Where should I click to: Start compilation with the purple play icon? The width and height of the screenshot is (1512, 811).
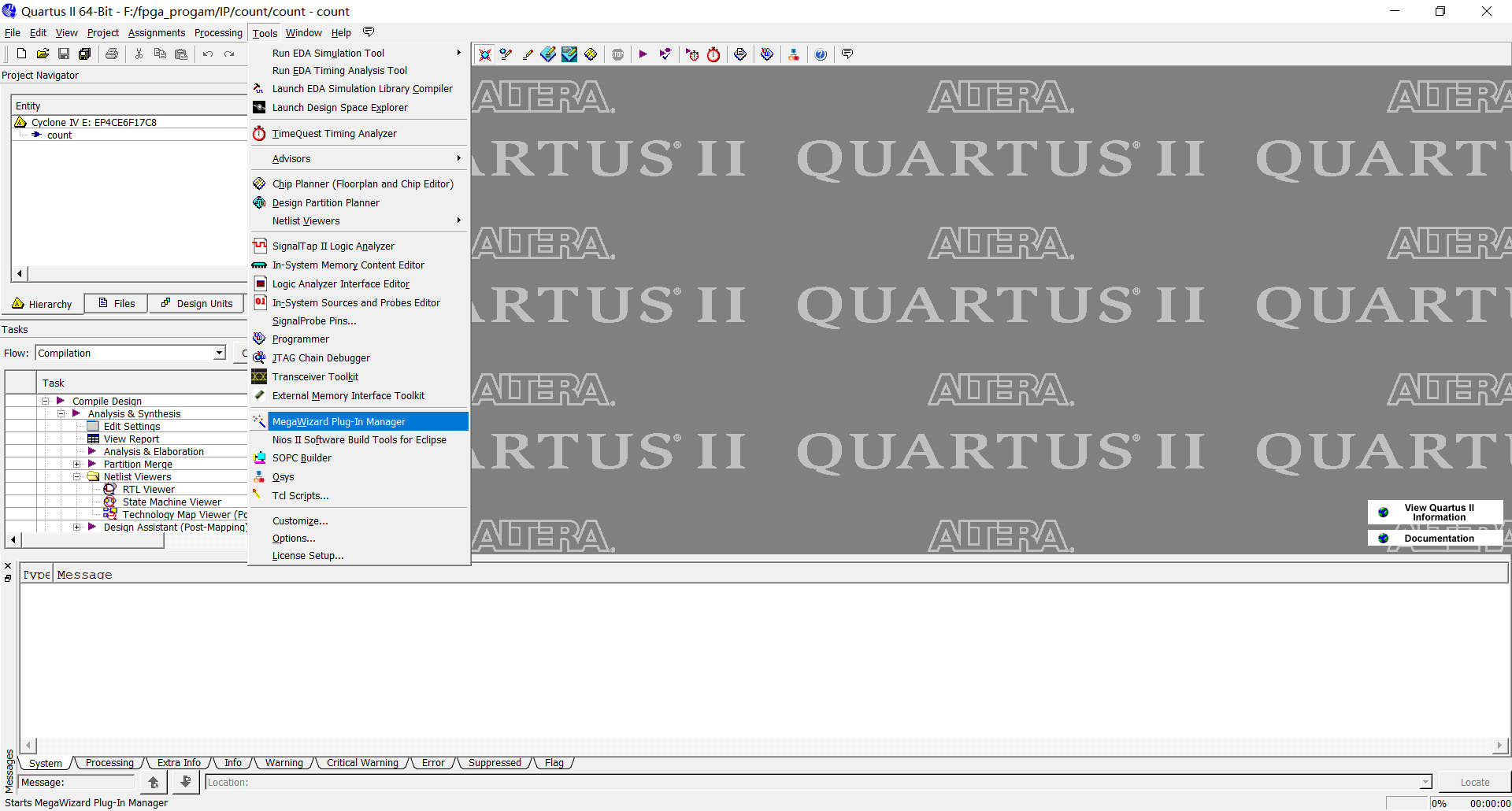(643, 54)
